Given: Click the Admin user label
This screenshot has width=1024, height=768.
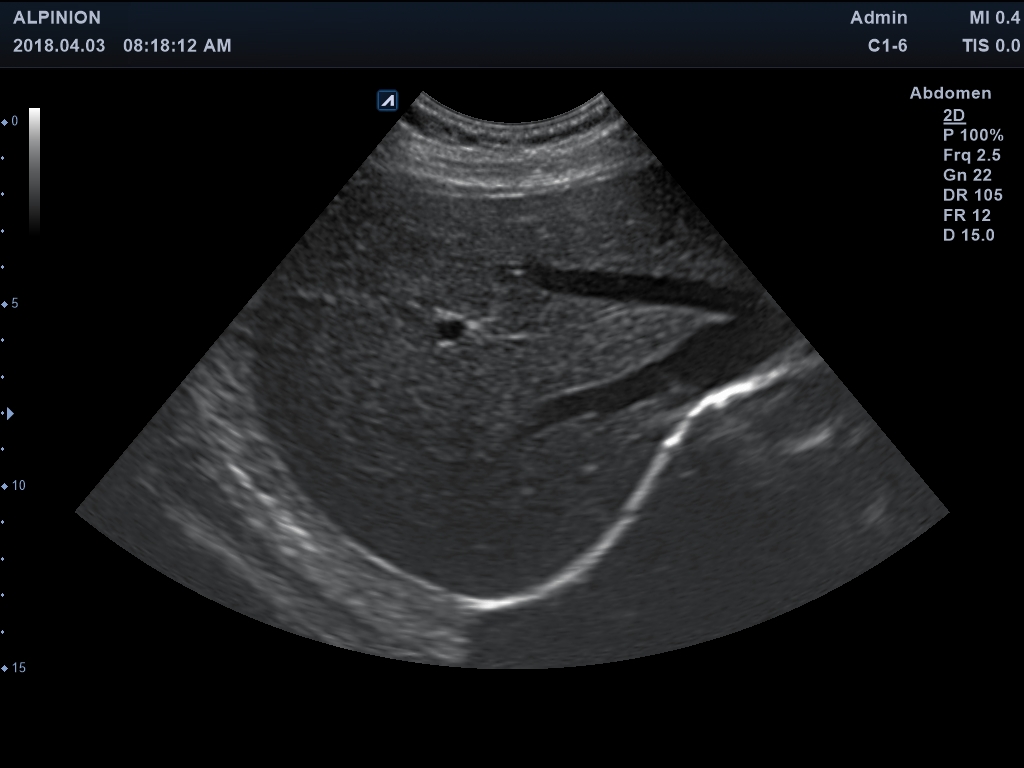Looking at the screenshot, I should pos(879,18).
